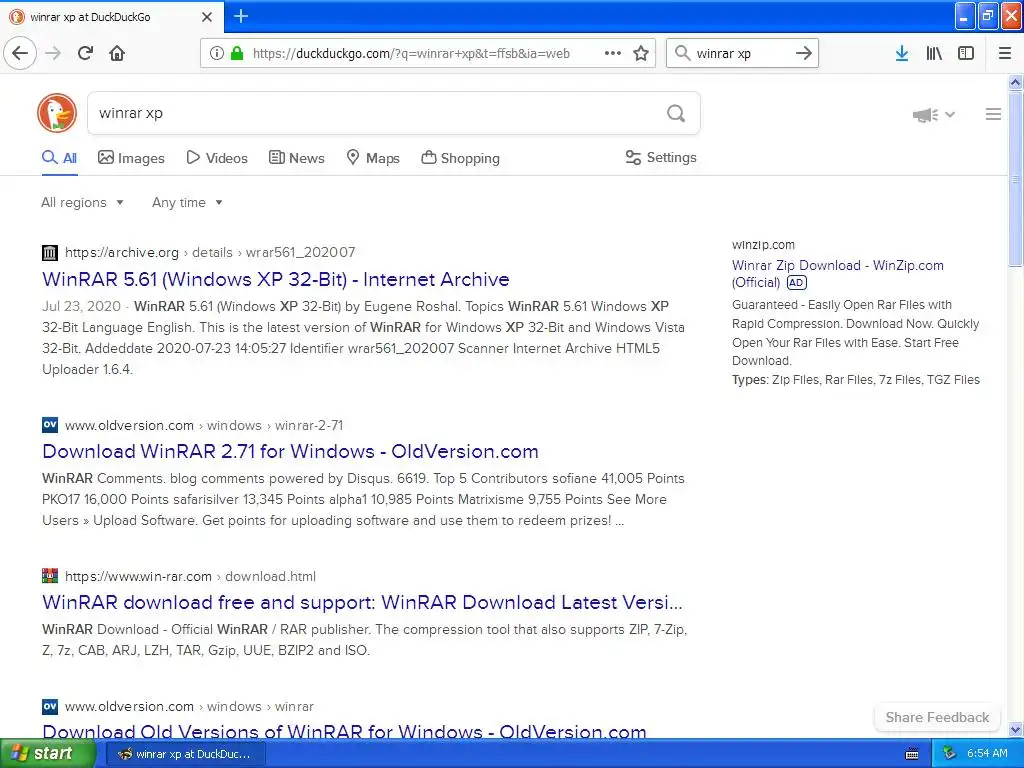Viewport: 1024px width, 768px height.
Task: Click the winzip.com ad domain text
Action: [x=763, y=245]
